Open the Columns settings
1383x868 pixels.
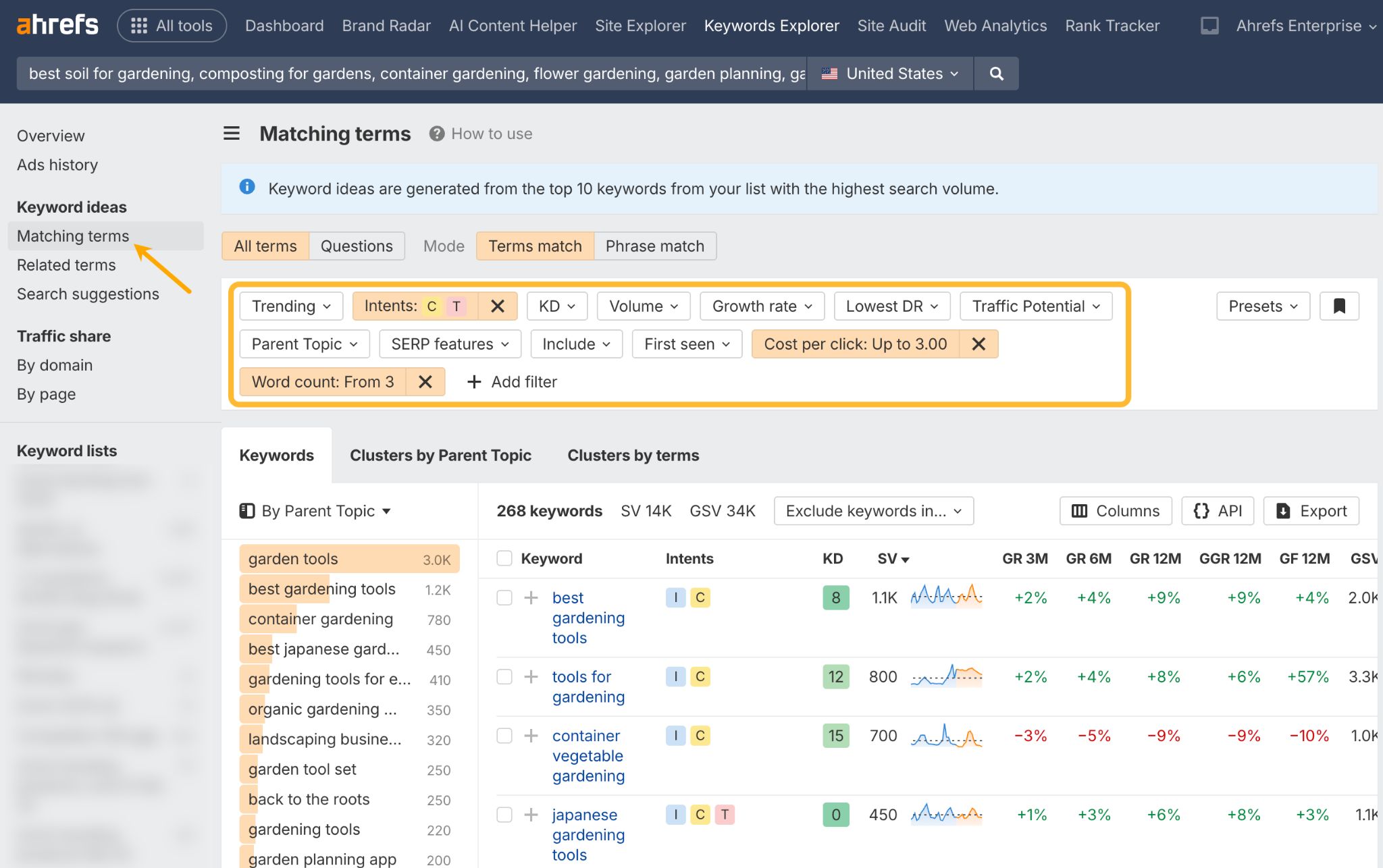click(1114, 511)
